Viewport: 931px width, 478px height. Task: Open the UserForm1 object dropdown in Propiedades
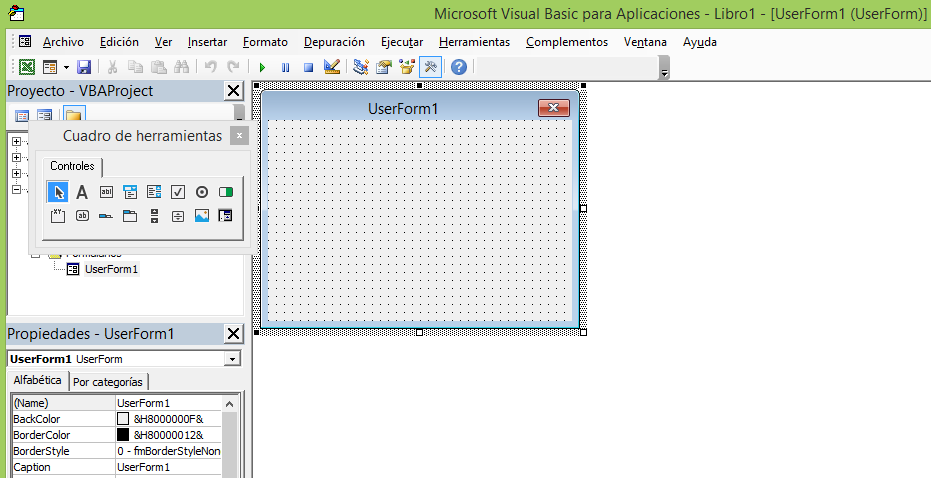coord(232,359)
